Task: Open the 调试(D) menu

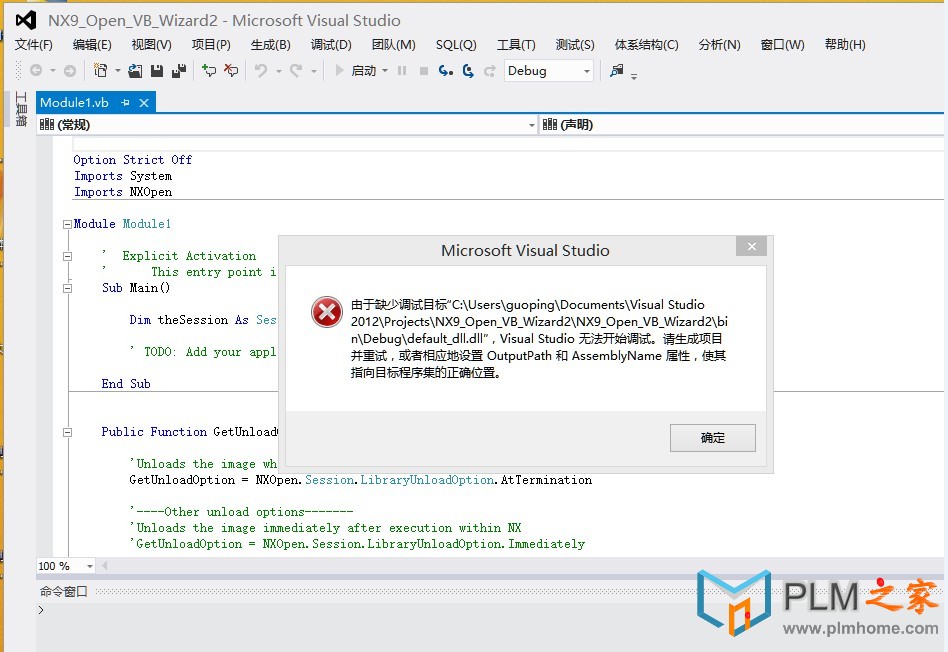Action: 331,45
